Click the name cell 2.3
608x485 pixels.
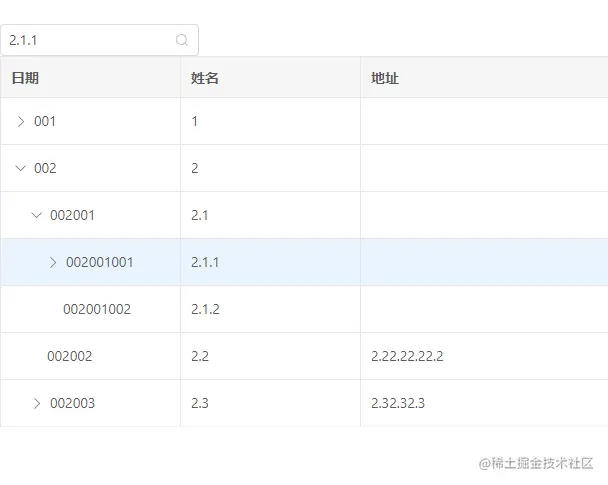point(270,403)
